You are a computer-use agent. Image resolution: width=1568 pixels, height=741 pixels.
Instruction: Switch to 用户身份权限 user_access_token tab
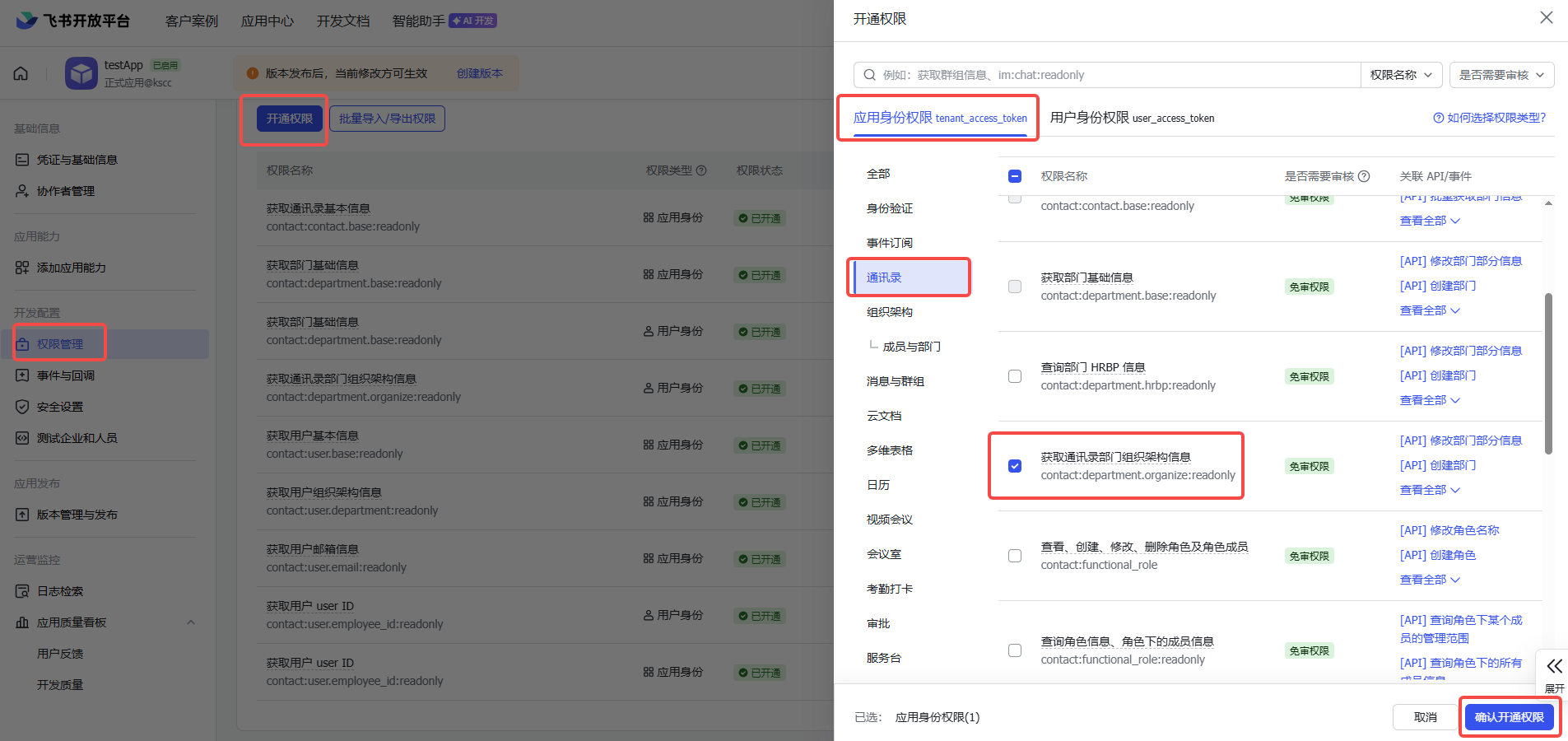(x=1132, y=118)
